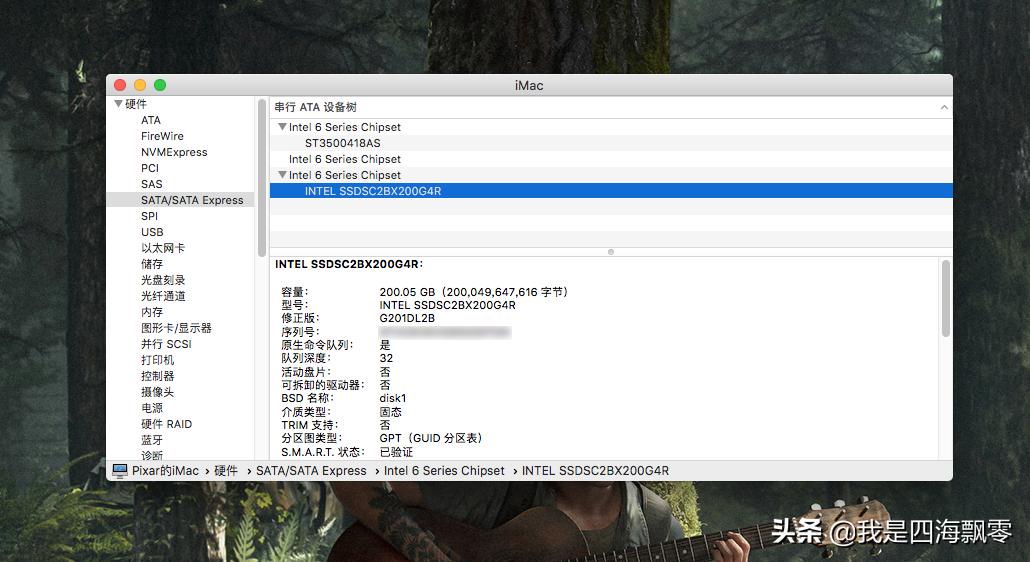Viewport: 1030px width, 562px height.
Task: Zoom the iMac window with green button
Action: (x=160, y=85)
